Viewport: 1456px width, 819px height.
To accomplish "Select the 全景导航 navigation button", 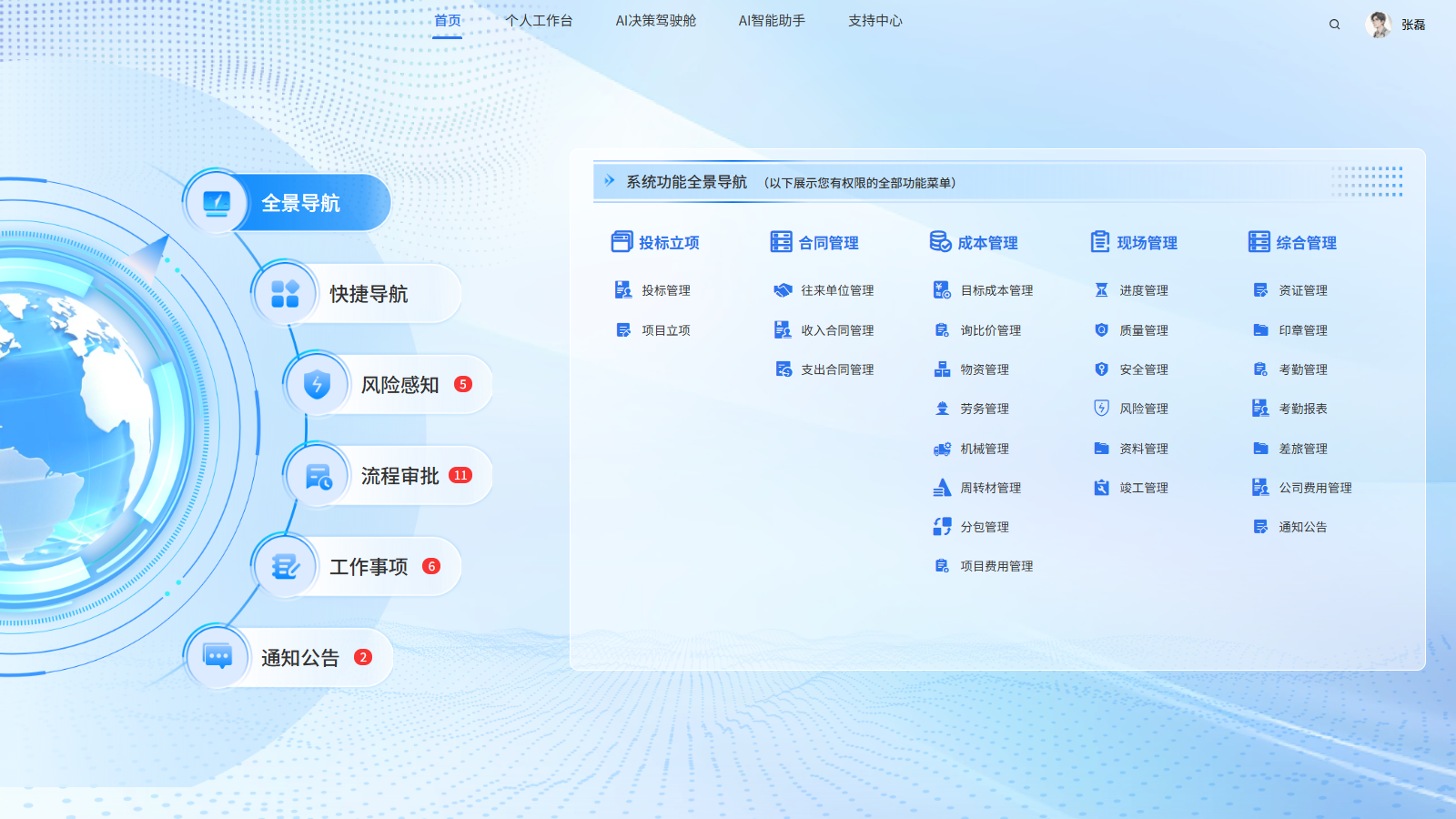I will pos(288,202).
